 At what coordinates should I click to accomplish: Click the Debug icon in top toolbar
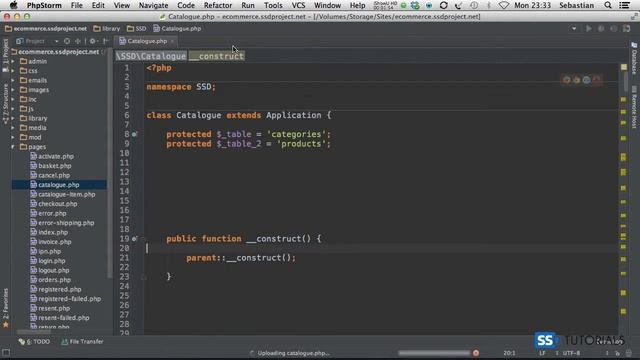[601, 29]
